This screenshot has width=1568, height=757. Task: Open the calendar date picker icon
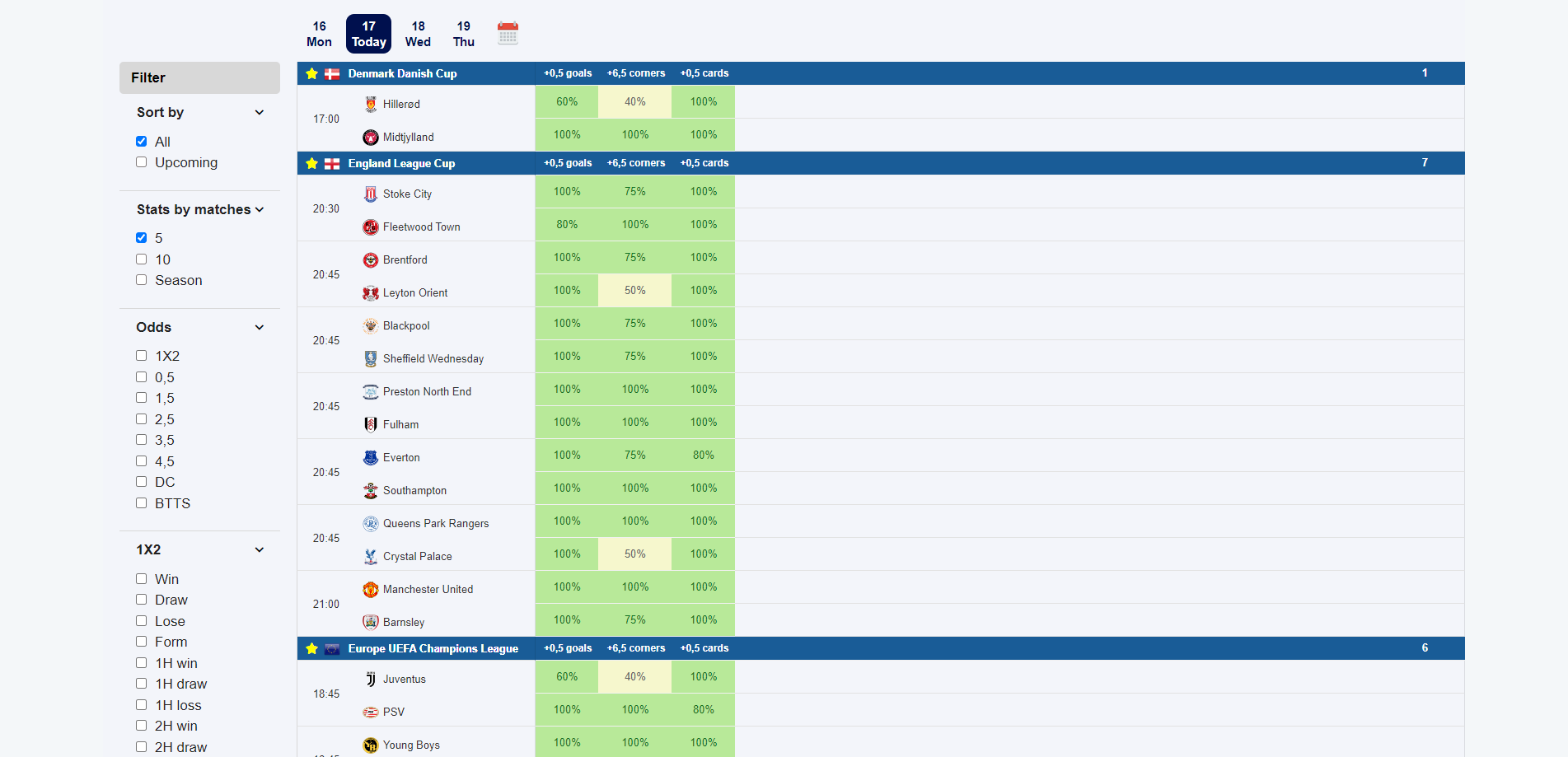point(508,34)
